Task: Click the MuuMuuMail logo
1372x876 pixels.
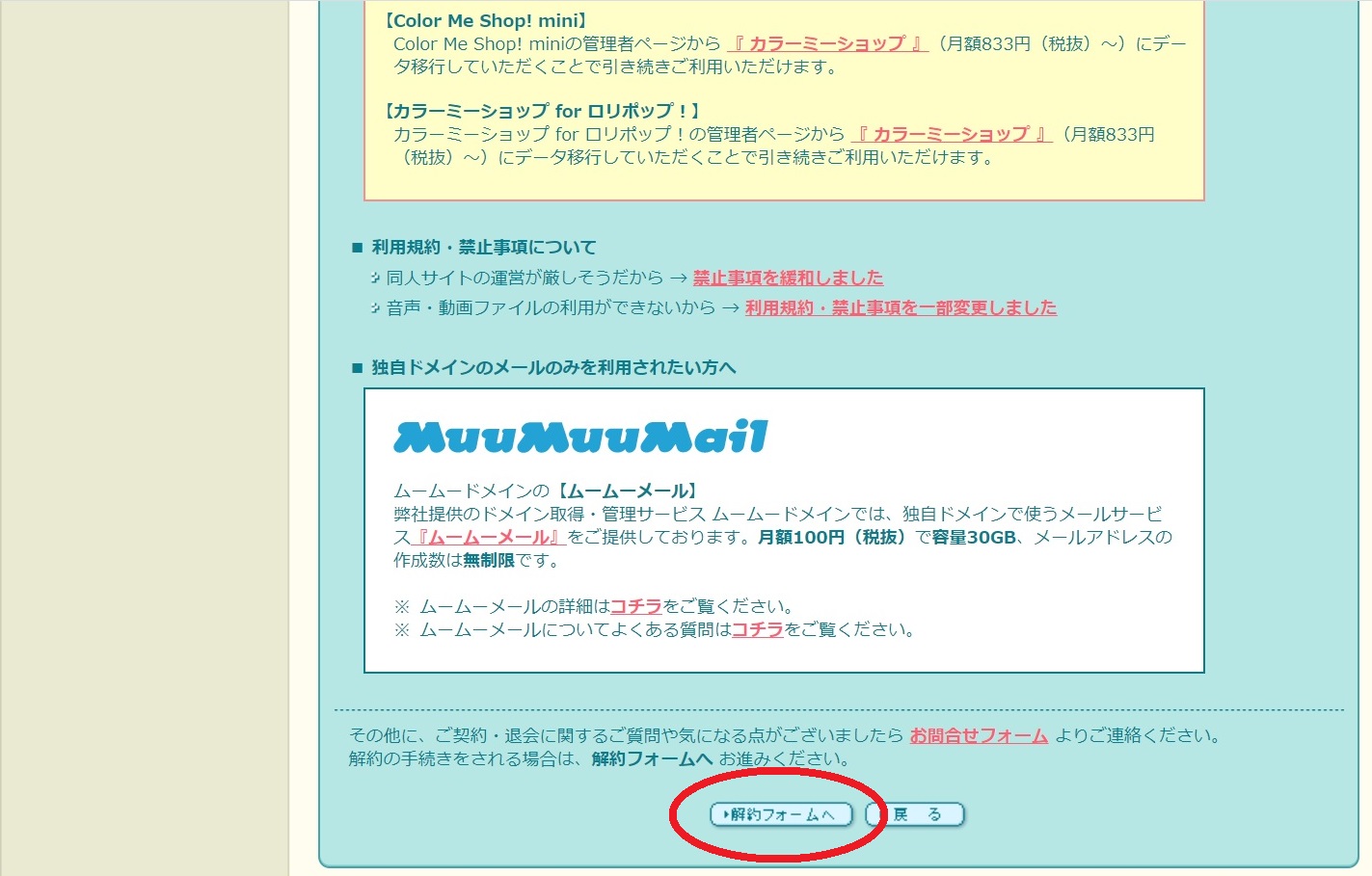Action: click(580, 438)
